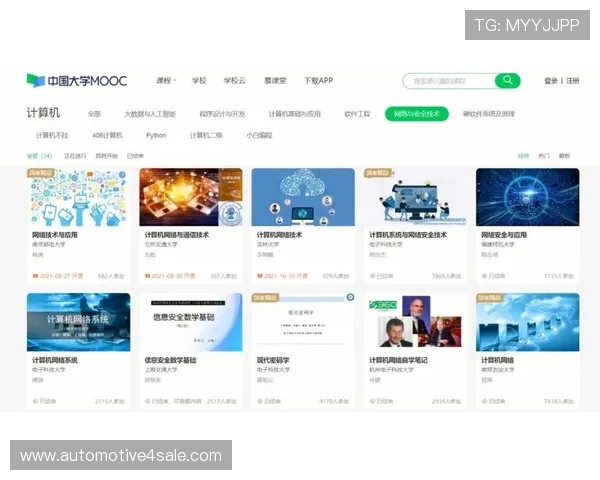Click the circular icon atop 现代密码学 thumbnail
The width and height of the screenshot is (600, 480).
pyautogui.click(x=350, y=297)
